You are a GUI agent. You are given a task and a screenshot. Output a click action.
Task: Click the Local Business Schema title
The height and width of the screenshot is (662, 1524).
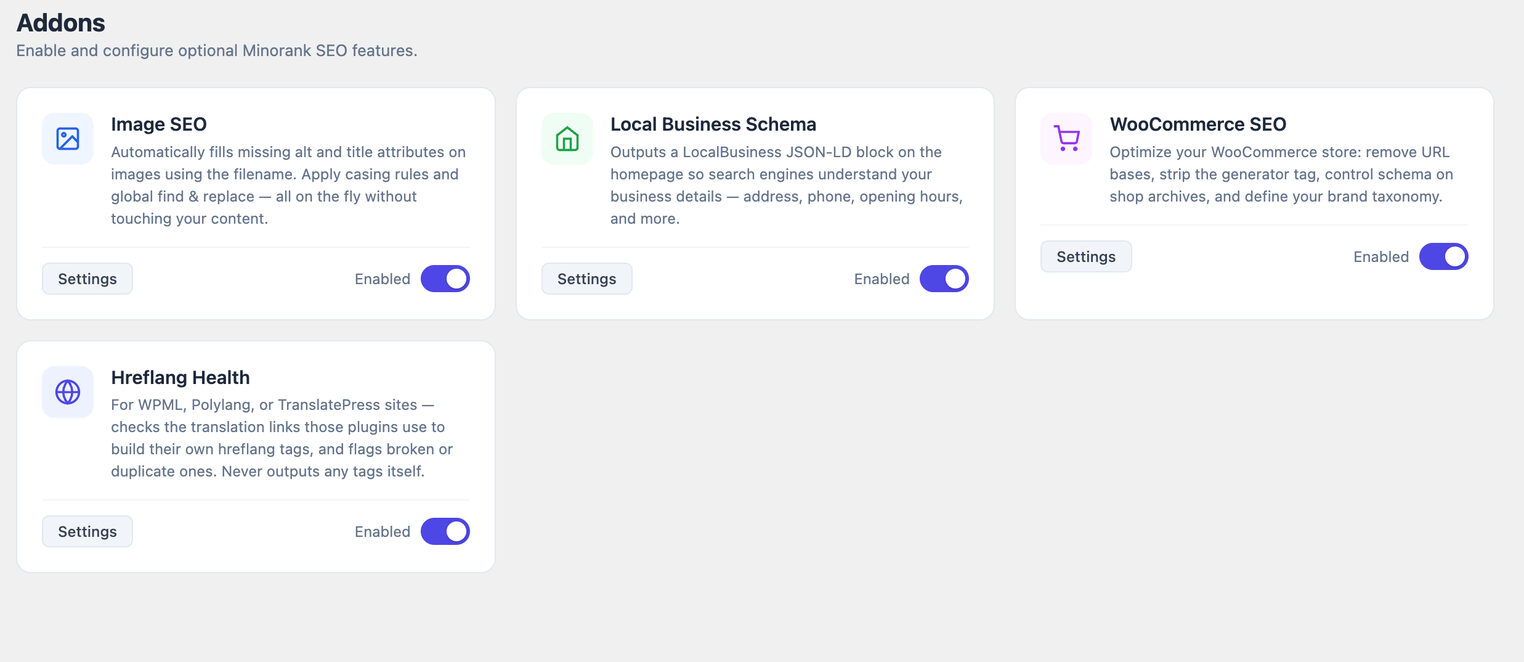pyautogui.click(x=713, y=125)
